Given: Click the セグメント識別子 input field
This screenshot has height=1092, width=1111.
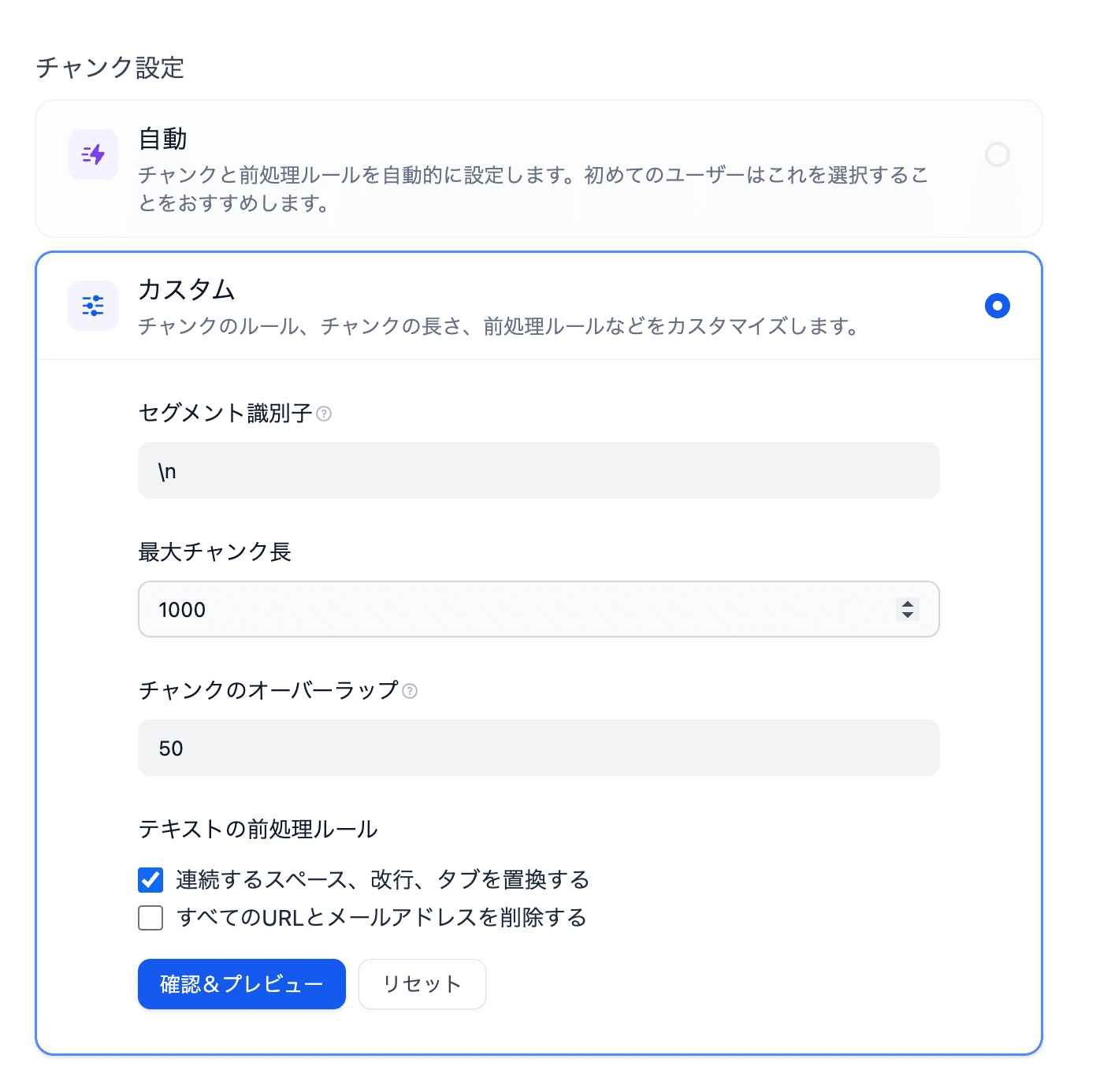Looking at the screenshot, I should (538, 471).
